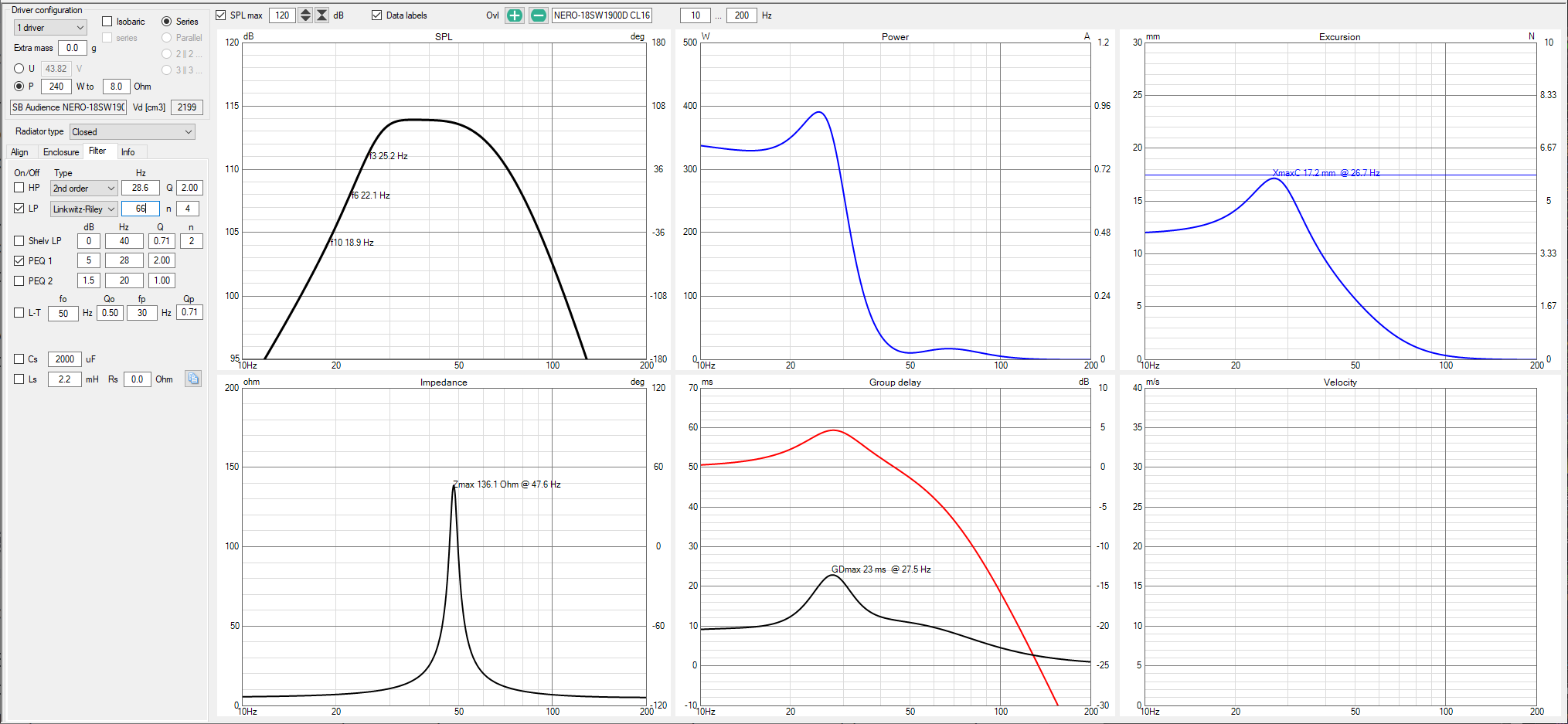This screenshot has height=724, width=1568.
Task: Click the GDmax 23 ms label
Action: 881,569
